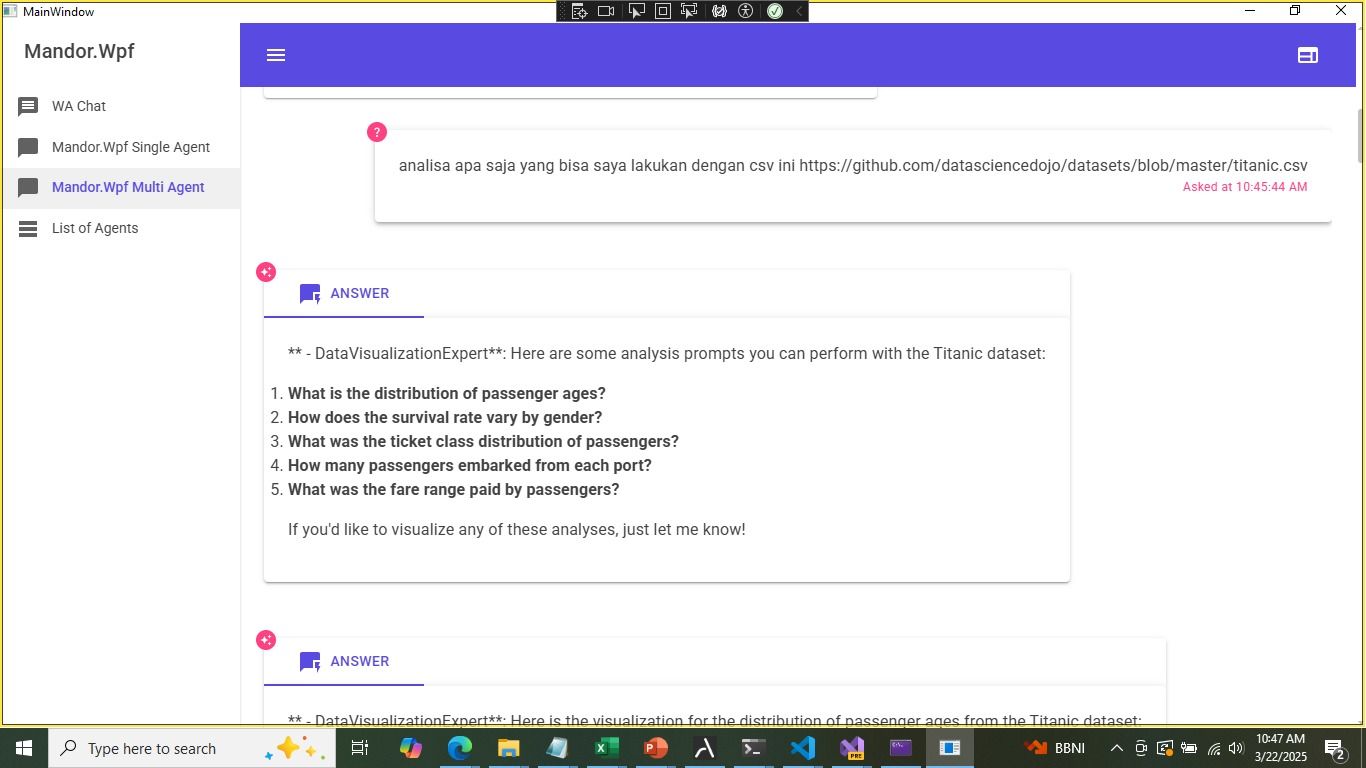This screenshot has width=1366, height=768.
Task: Click the first answer's pink sparkle badge
Action: tap(266, 272)
